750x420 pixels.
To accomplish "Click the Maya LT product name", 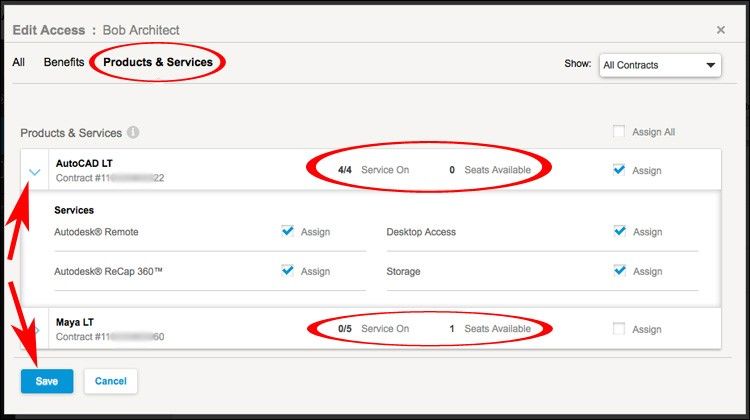I will tap(75, 322).
